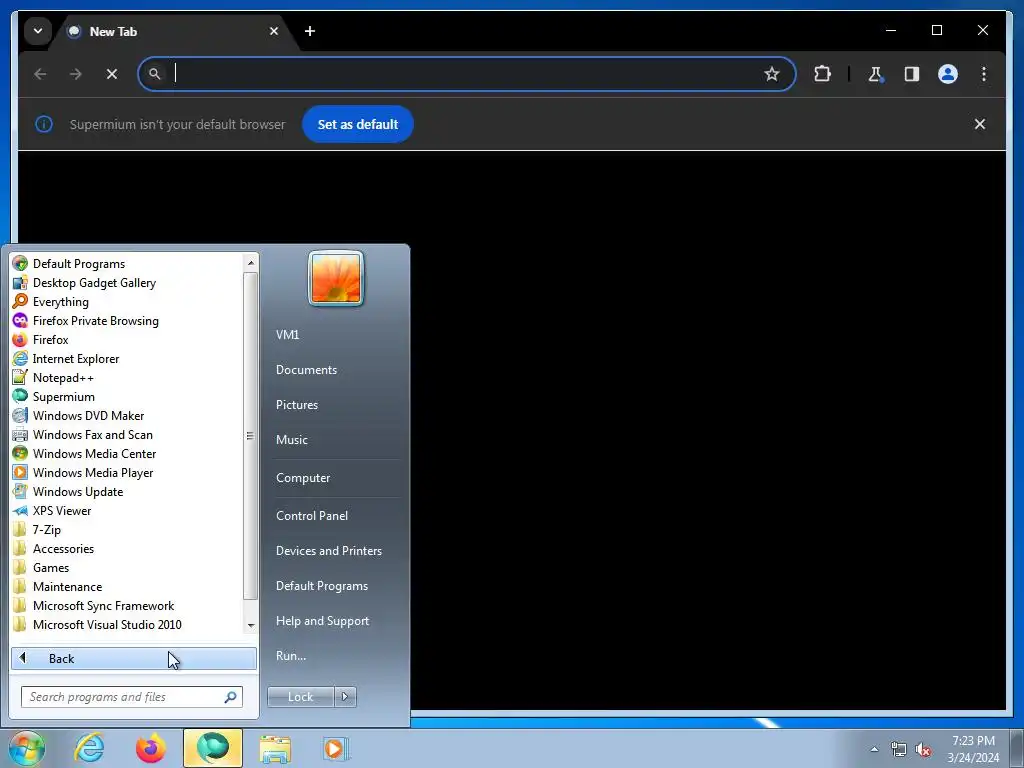Bookmark this tab with the star
The width and height of the screenshot is (1024, 768).
[x=772, y=74]
